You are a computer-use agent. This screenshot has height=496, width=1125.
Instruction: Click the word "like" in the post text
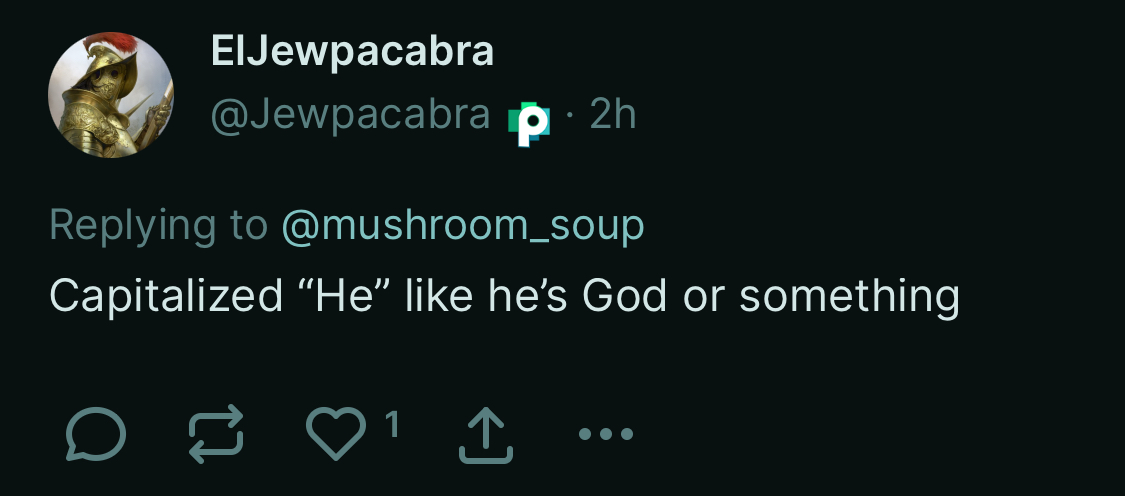coord(437,296)
